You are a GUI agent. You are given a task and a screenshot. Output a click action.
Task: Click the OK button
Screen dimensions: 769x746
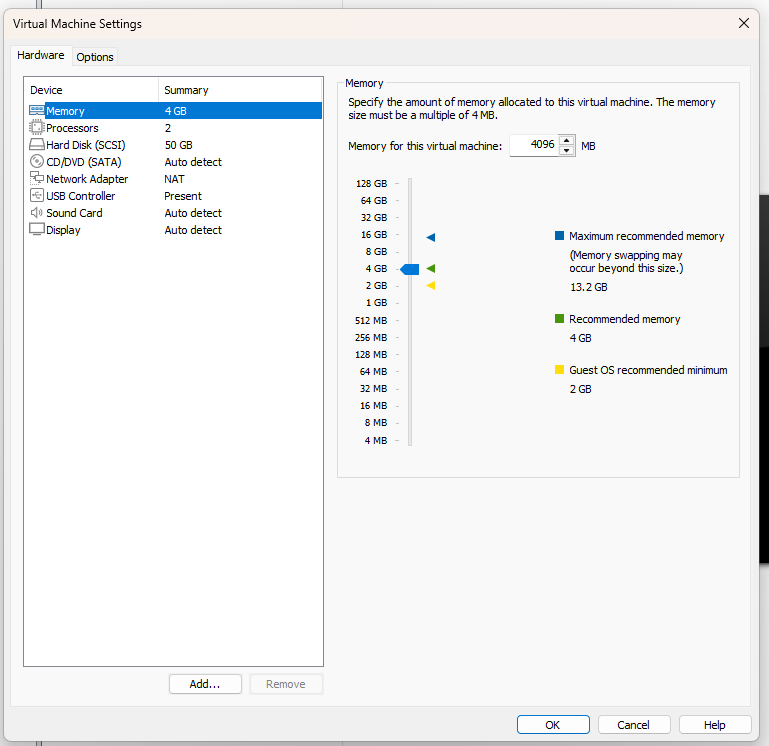coord(553,724)
